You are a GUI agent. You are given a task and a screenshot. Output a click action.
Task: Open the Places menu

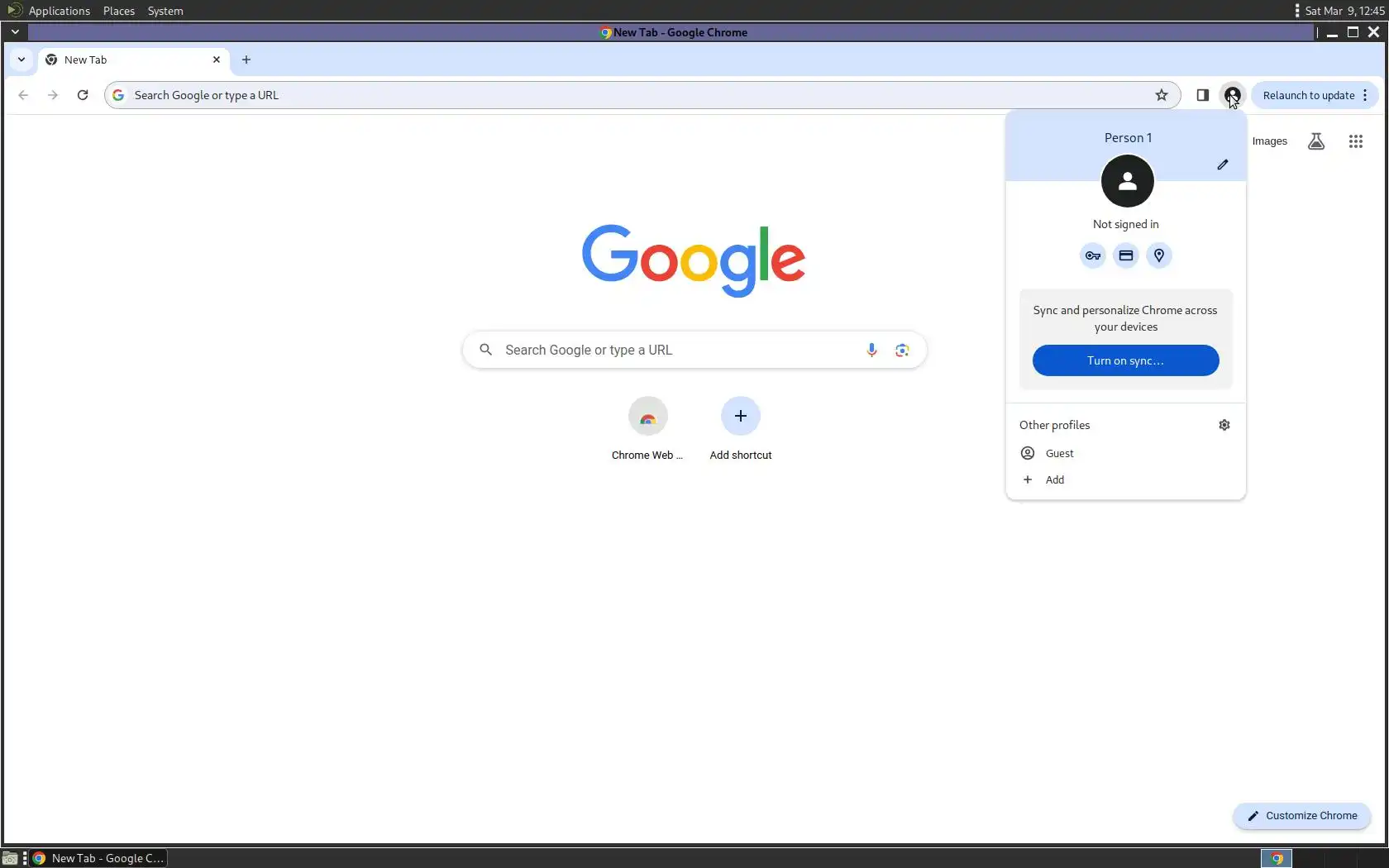pos(119,11)
